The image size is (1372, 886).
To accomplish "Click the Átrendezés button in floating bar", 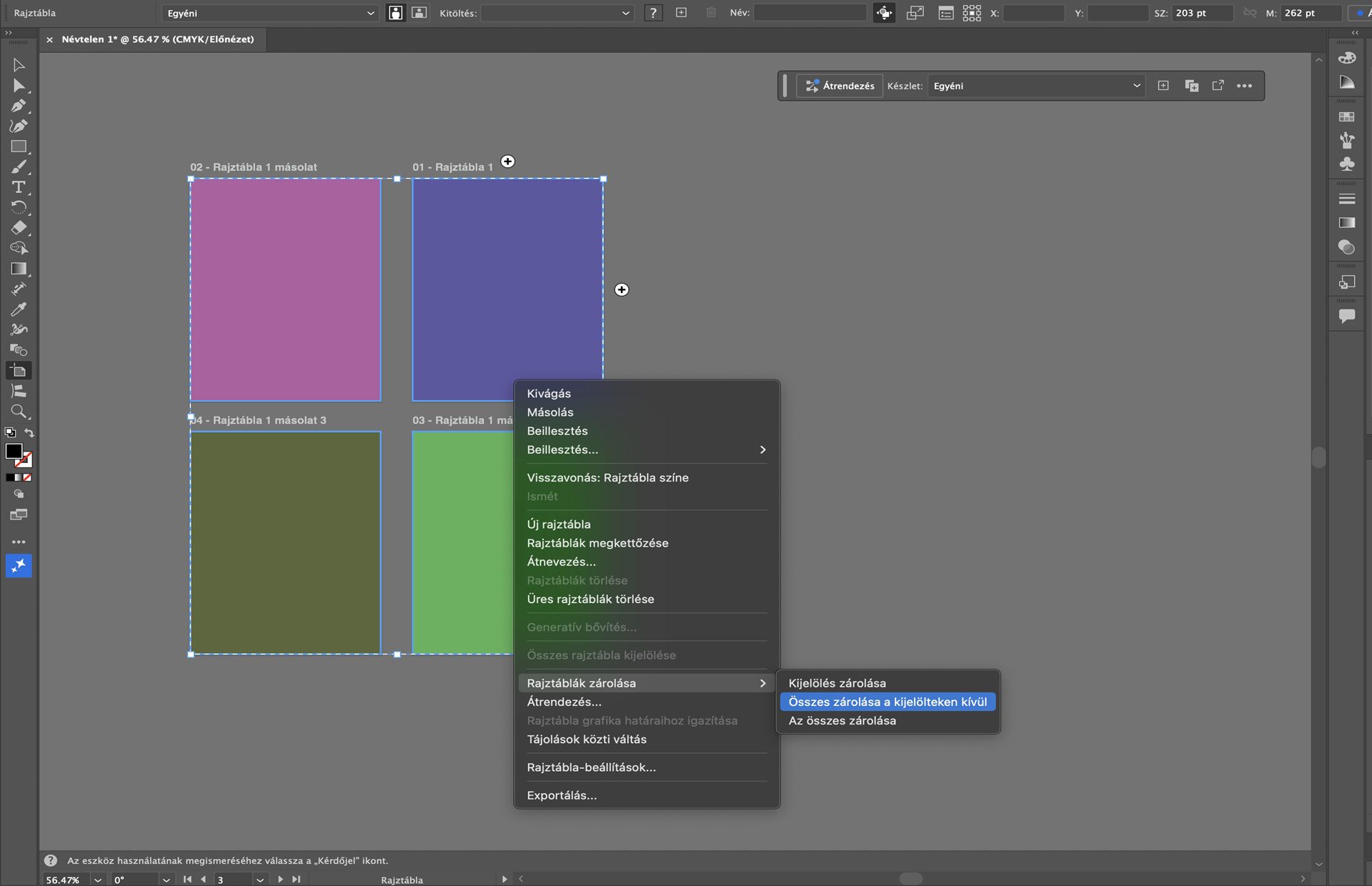I will coord(840,86).
